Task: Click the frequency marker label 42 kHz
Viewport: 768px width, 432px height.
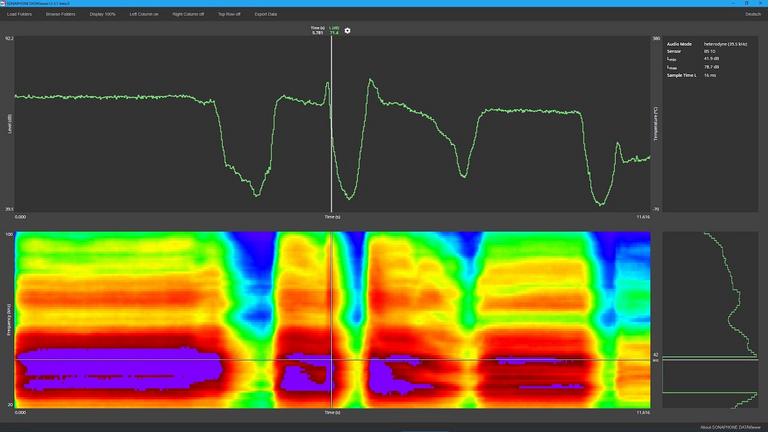Action: [x=656, y=355]
